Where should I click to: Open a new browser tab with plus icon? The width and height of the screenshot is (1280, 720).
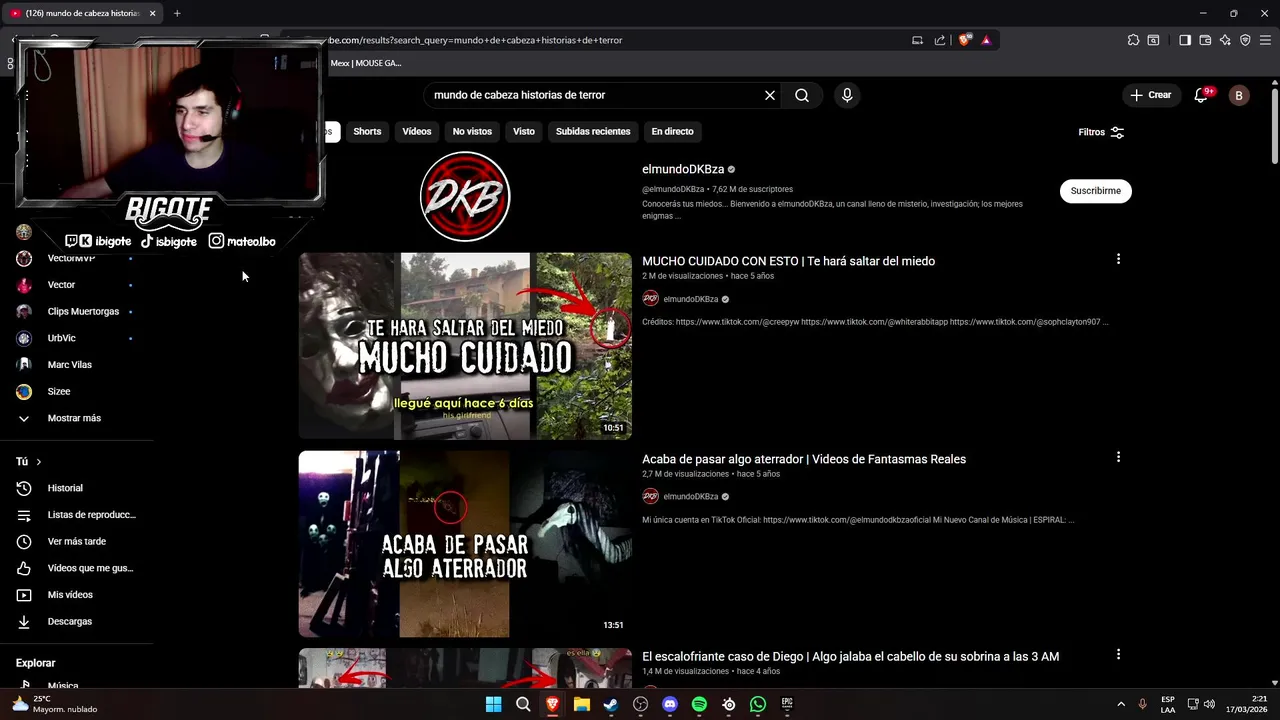[x=177, y=13]
